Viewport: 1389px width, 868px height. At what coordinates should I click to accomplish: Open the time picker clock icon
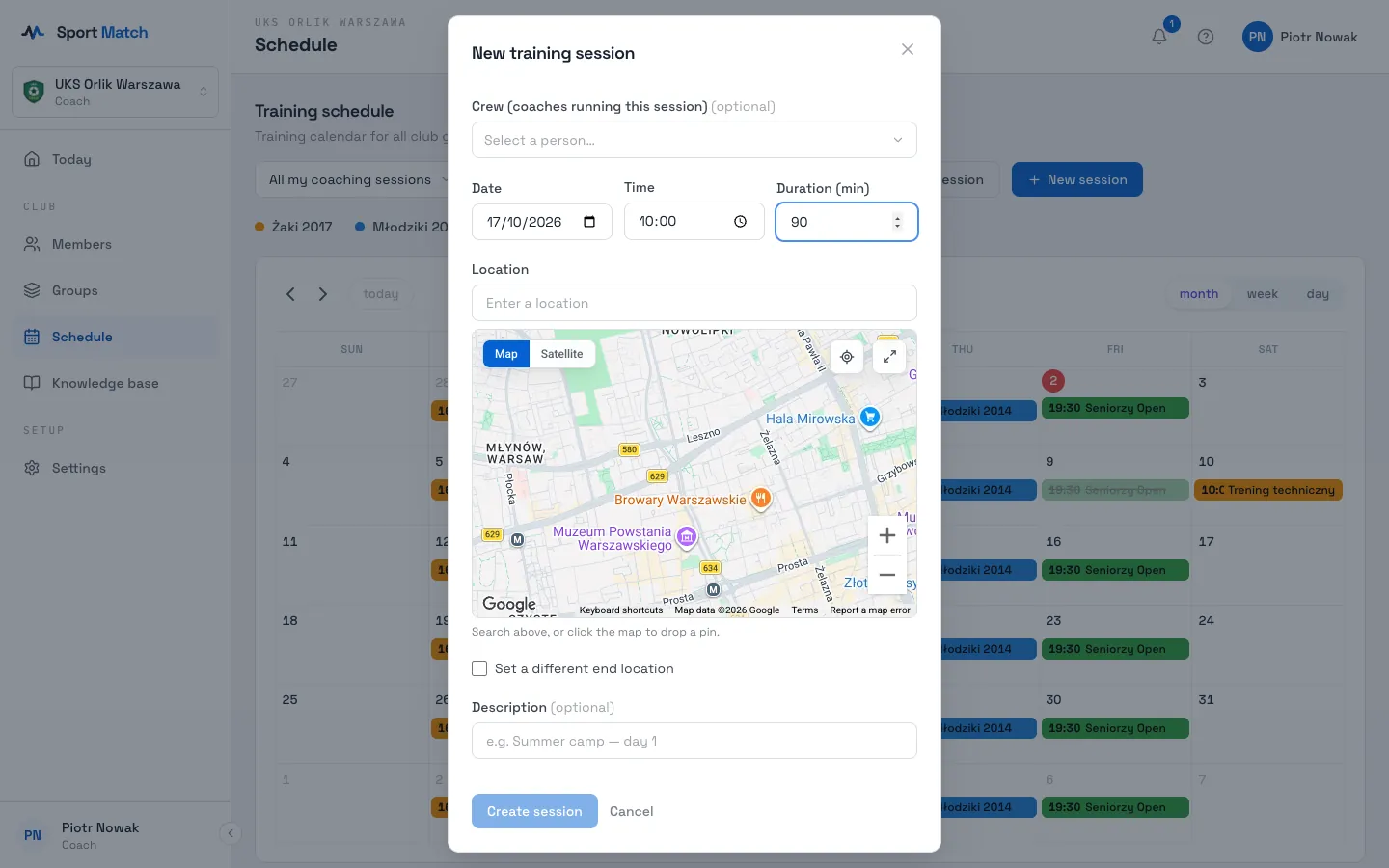point(740,222)
